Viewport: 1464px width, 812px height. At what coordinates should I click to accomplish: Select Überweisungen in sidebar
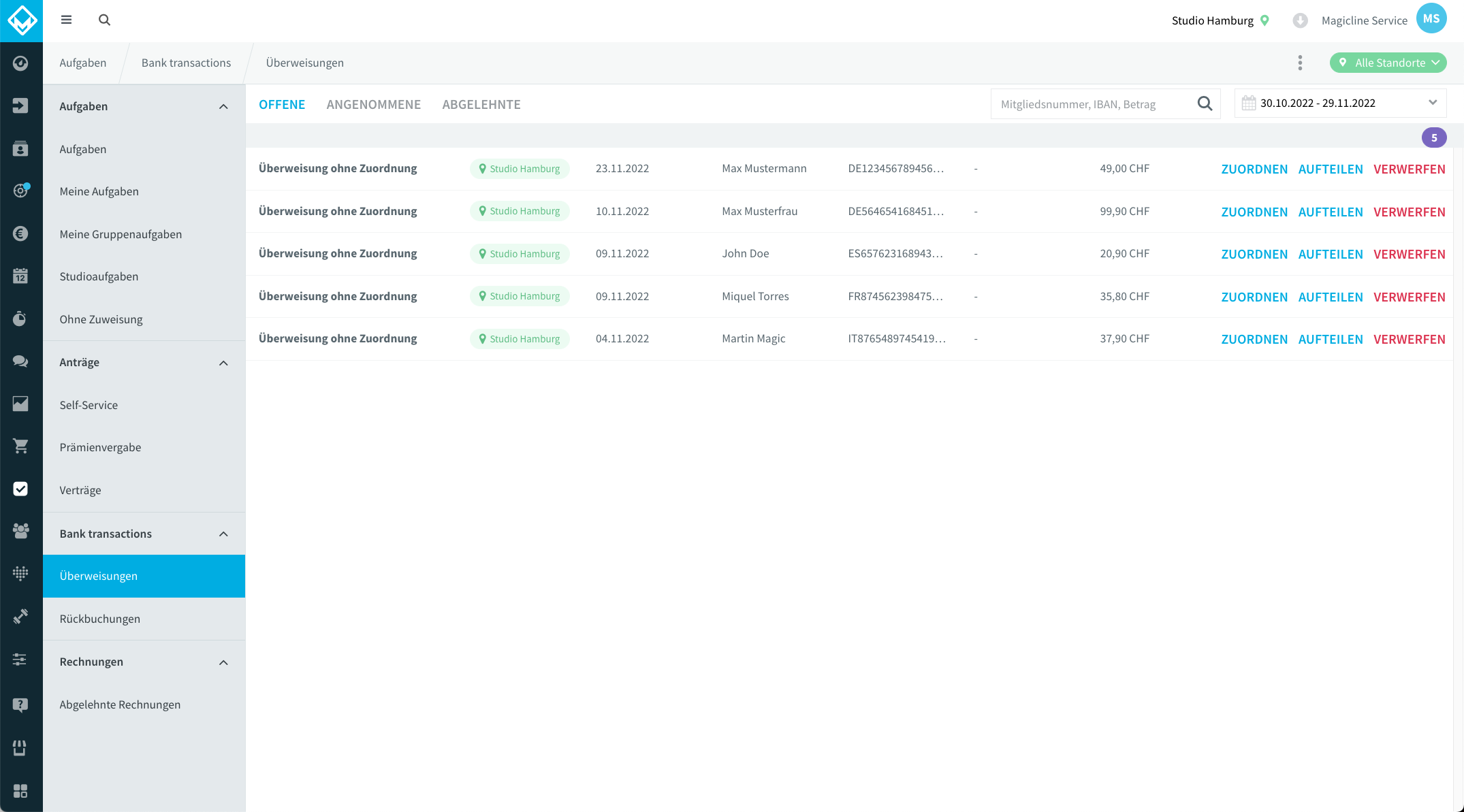click(144, 576)
